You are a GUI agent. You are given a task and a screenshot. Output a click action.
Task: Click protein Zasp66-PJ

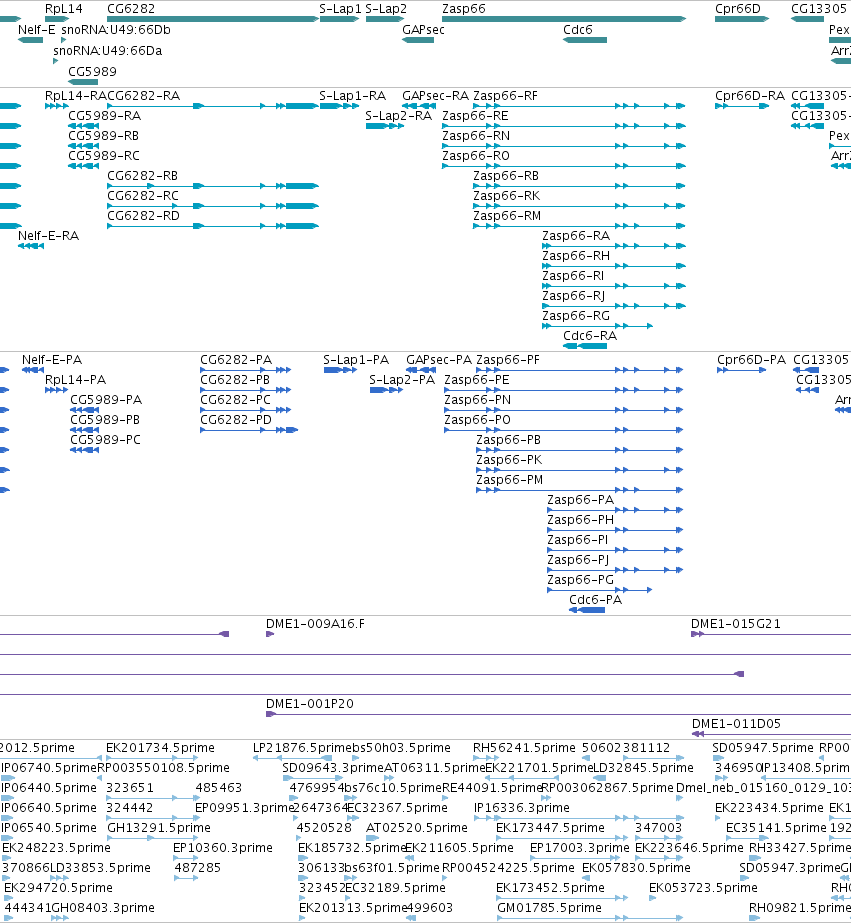[578, 560]
